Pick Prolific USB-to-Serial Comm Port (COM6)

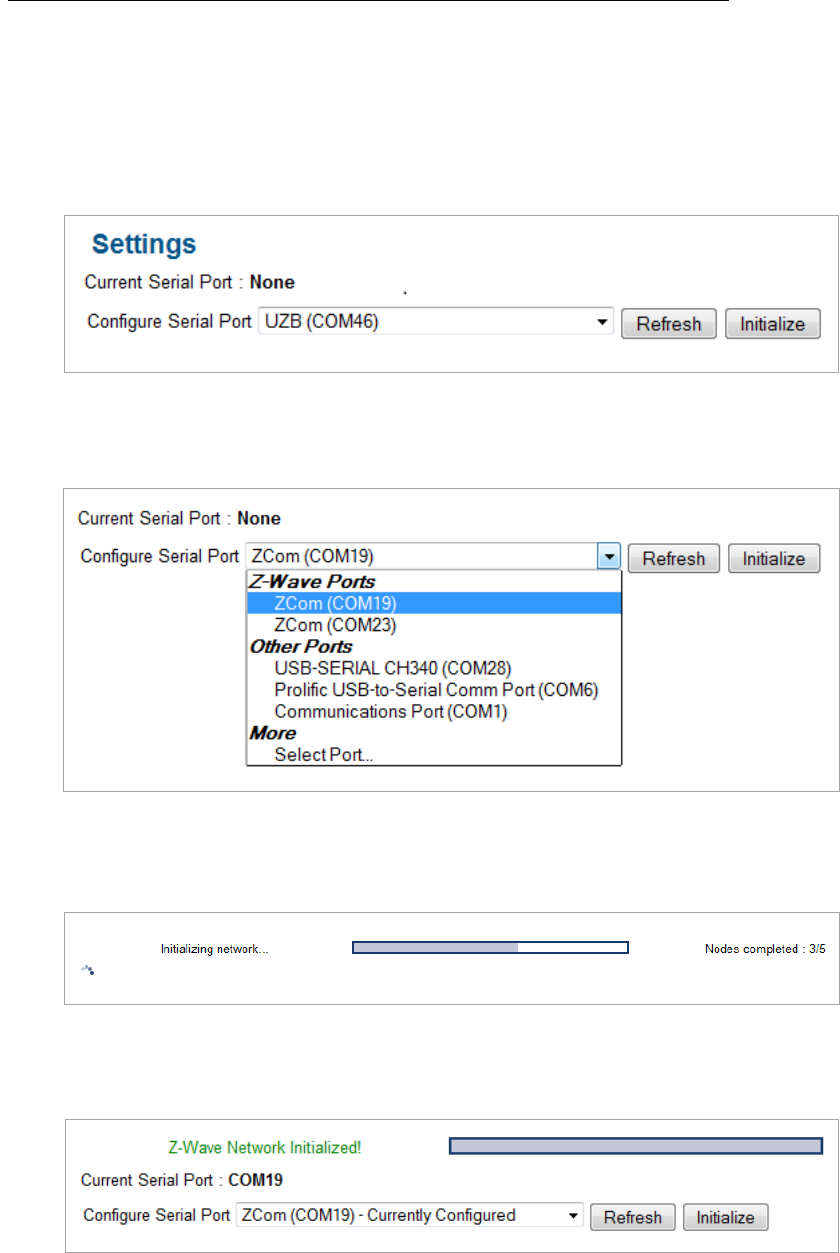[x=436, y=690]
